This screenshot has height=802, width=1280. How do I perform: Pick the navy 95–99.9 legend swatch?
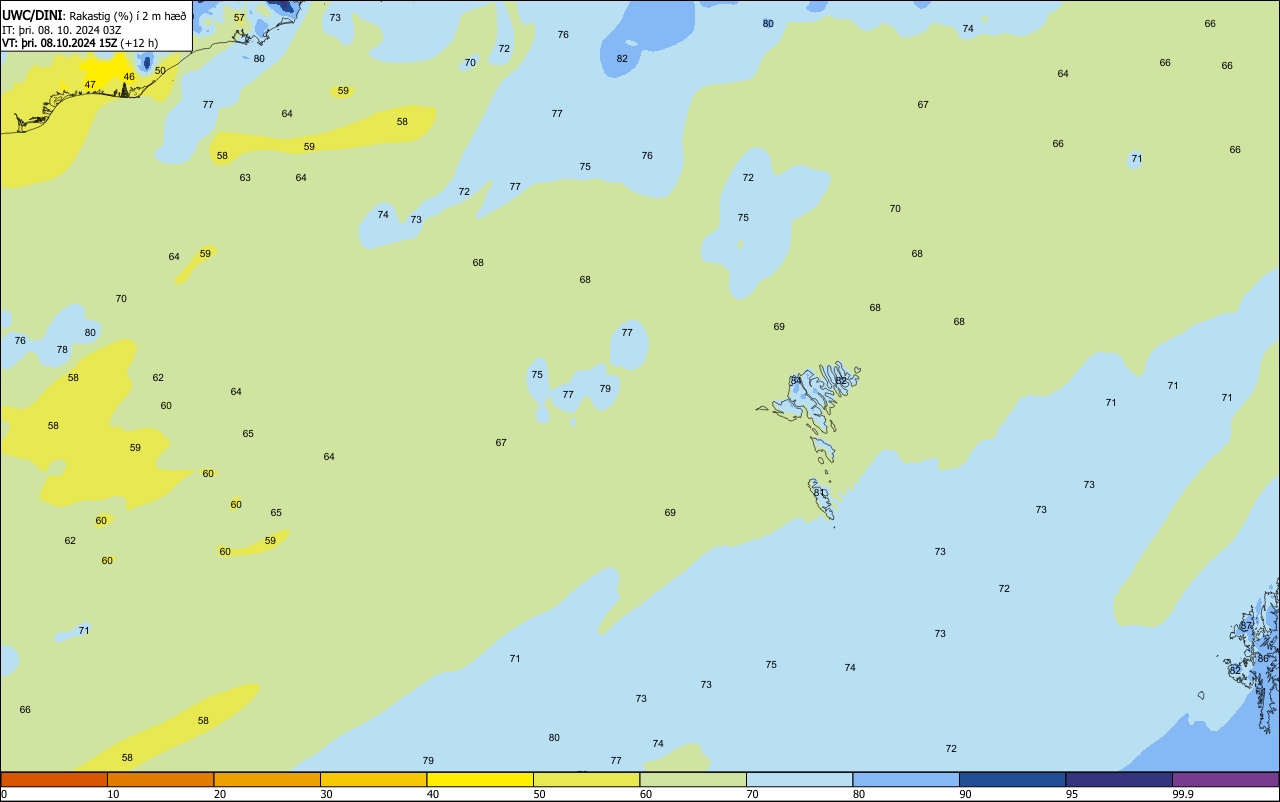1119,779
